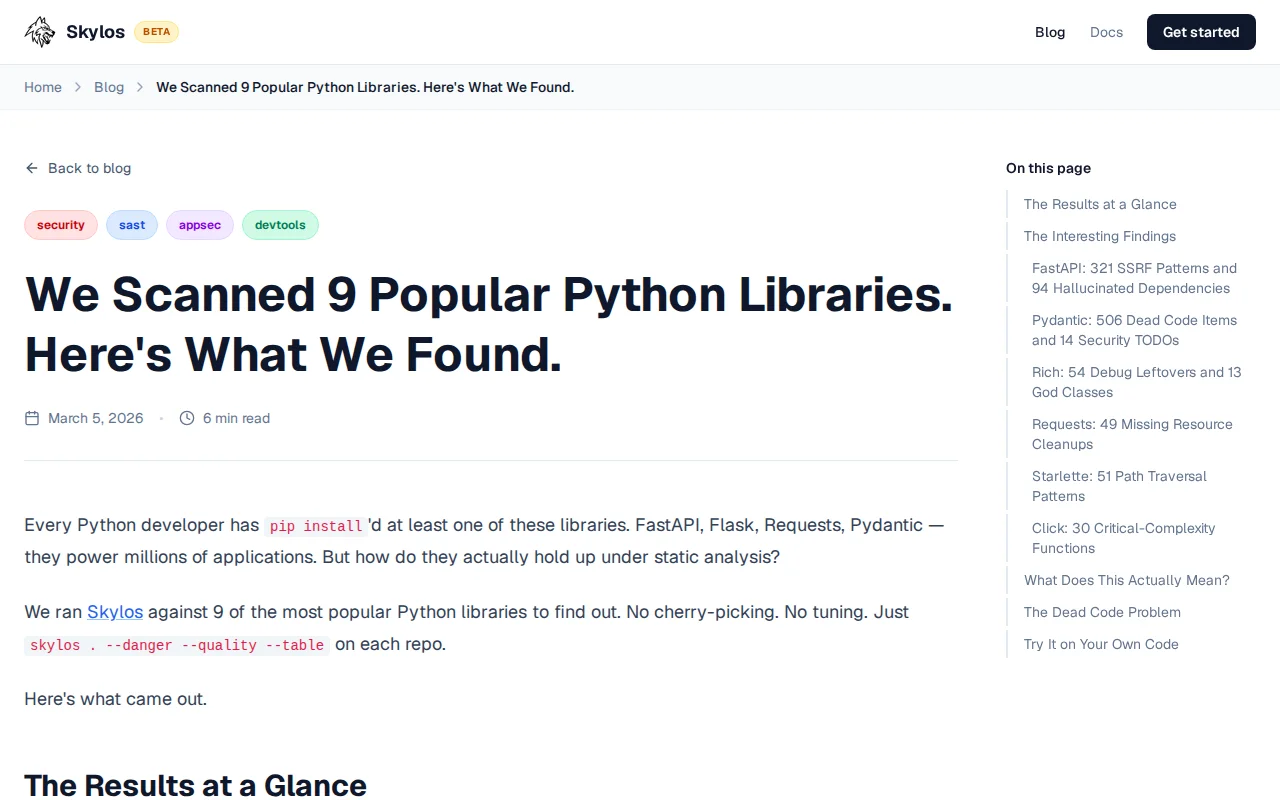This screenshot has width=1280, height=800.
Task: Go to Blog in breadcrumb
Action: pos(109,87)
